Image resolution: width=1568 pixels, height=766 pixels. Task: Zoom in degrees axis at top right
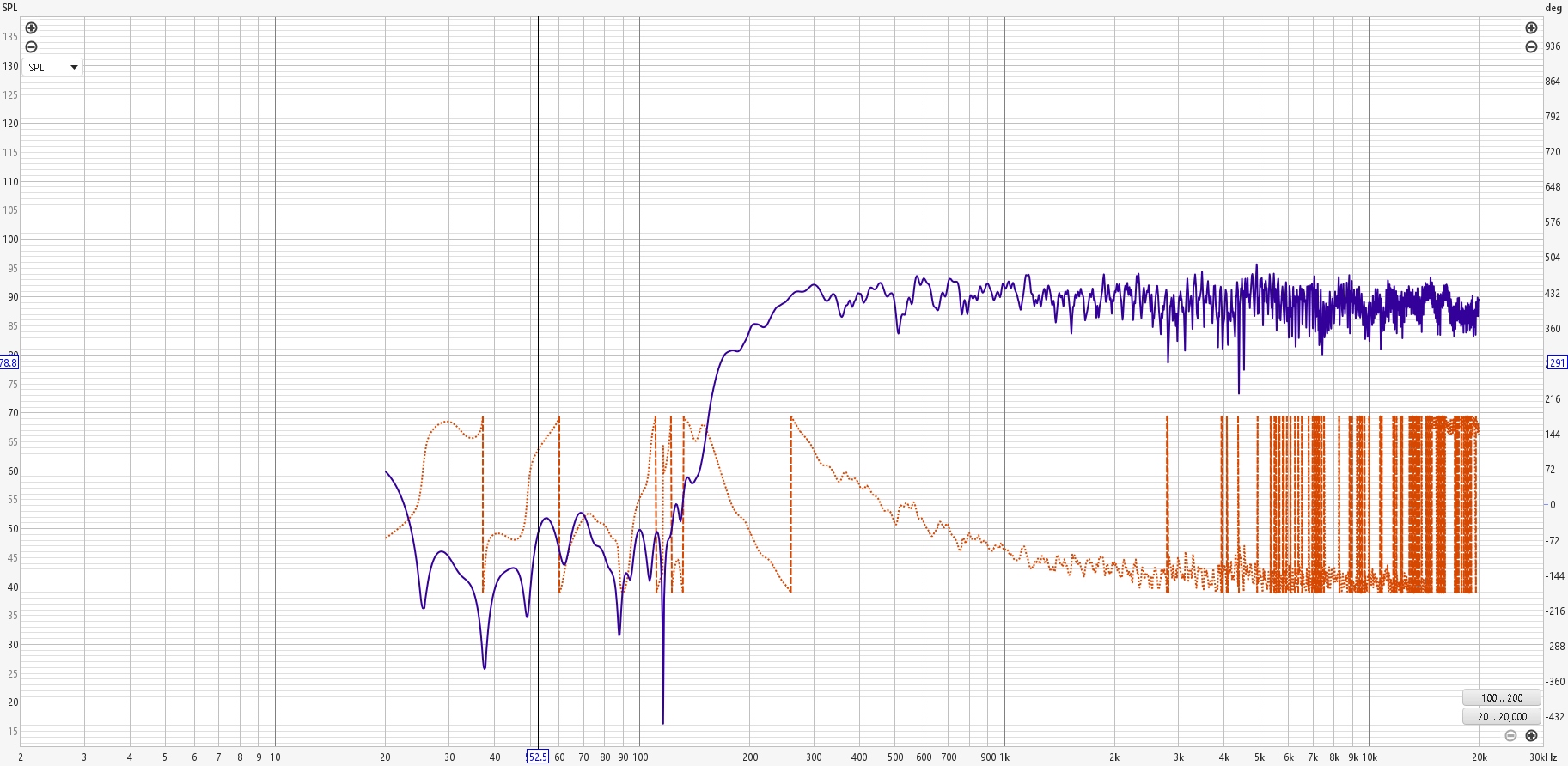1531,28
